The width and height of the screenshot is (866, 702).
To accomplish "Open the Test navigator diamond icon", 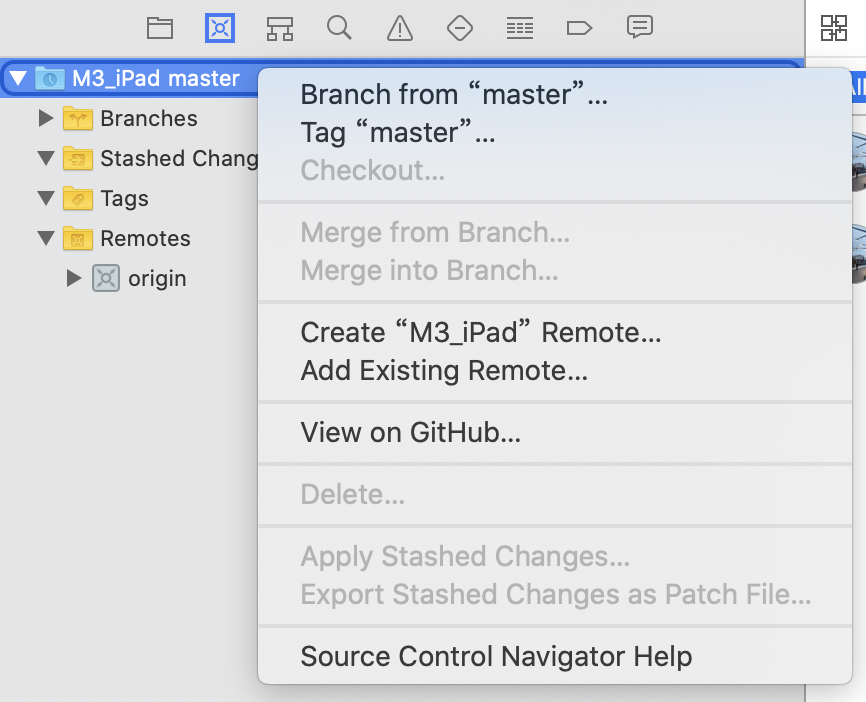I will coord(460,28).
